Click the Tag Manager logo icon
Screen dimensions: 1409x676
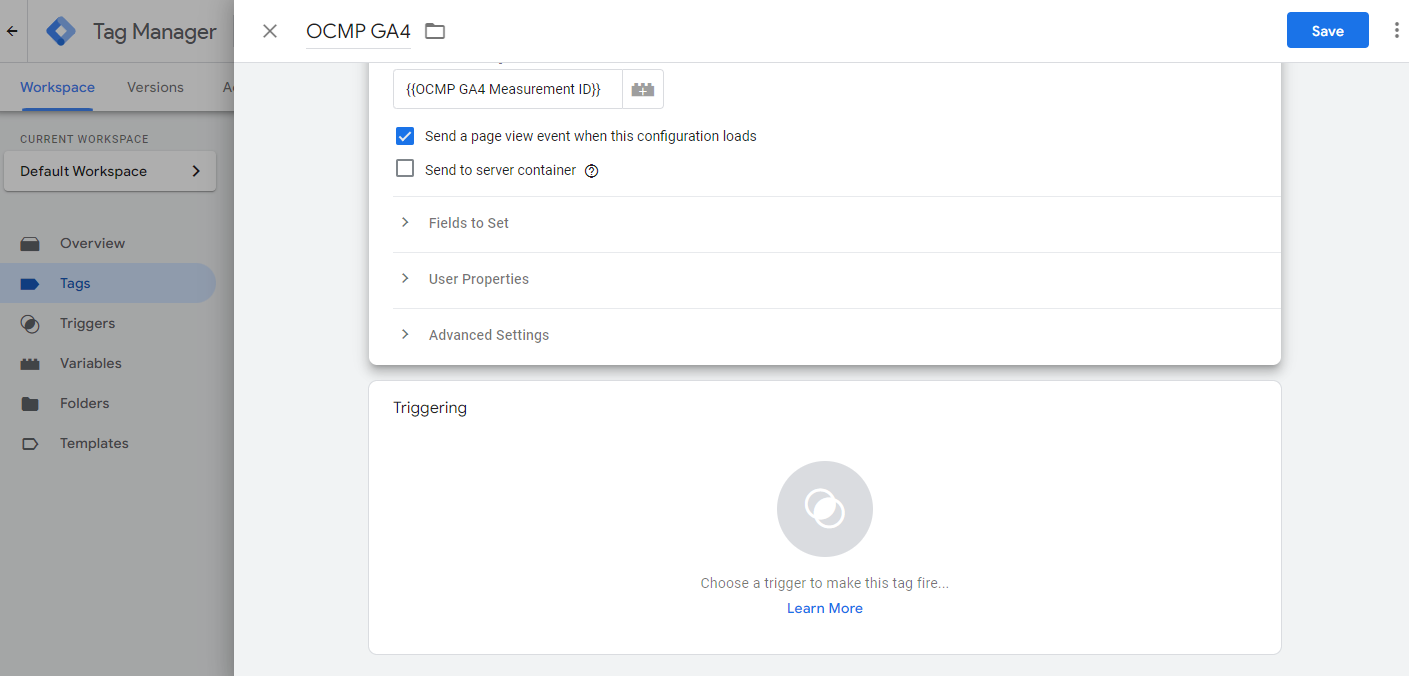(x=61, y=31)
